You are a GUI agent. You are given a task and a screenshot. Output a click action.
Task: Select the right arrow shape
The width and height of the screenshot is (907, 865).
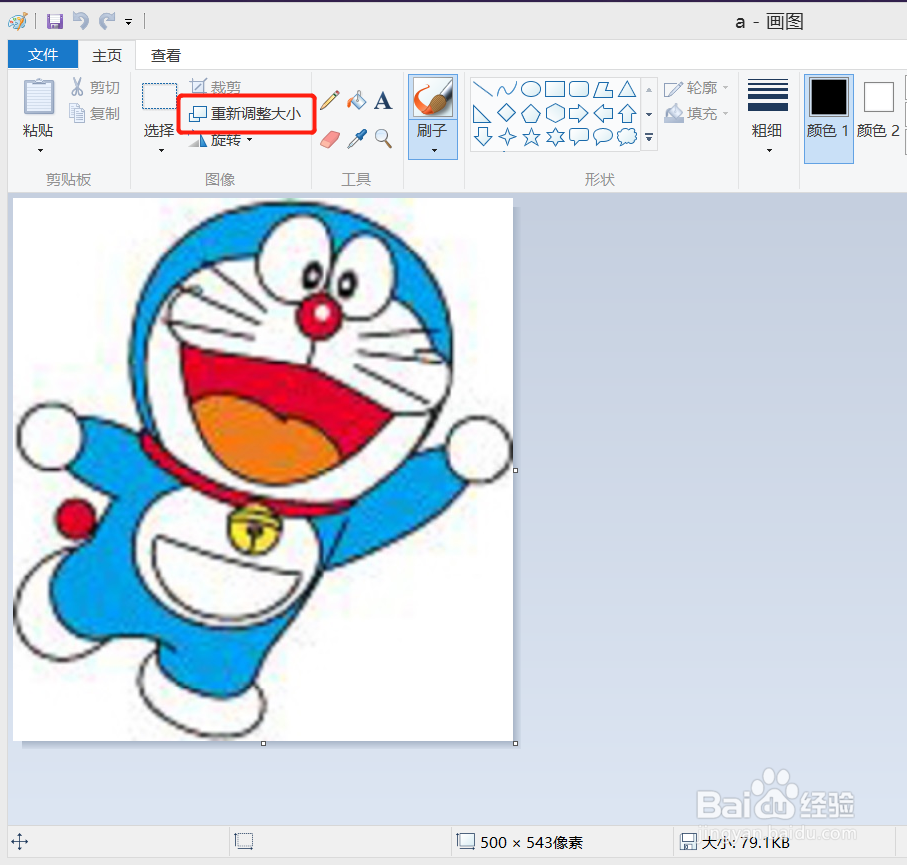tap(579, 113)
